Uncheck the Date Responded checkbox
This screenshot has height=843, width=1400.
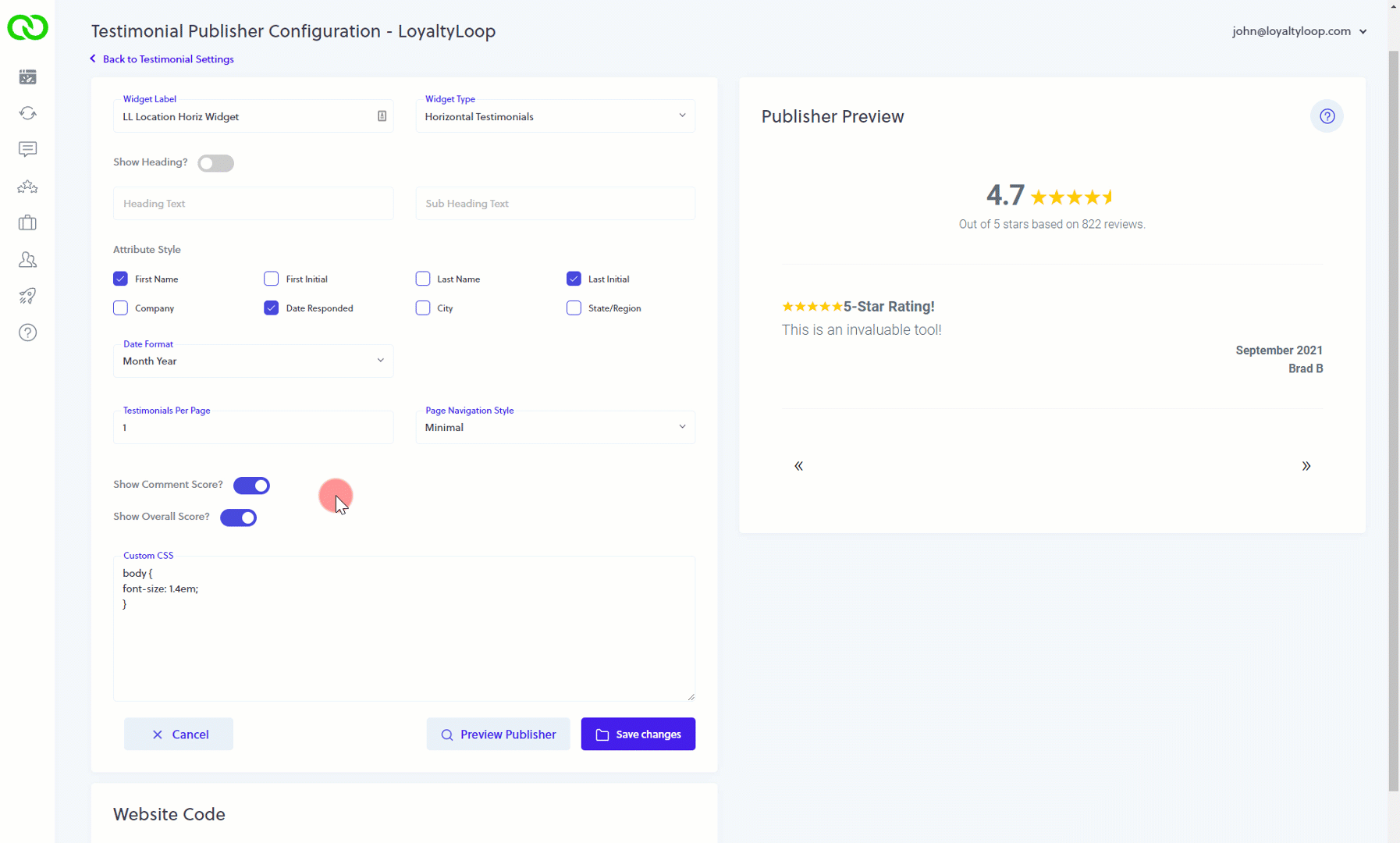pyautogui.click(x=271, y=308)
